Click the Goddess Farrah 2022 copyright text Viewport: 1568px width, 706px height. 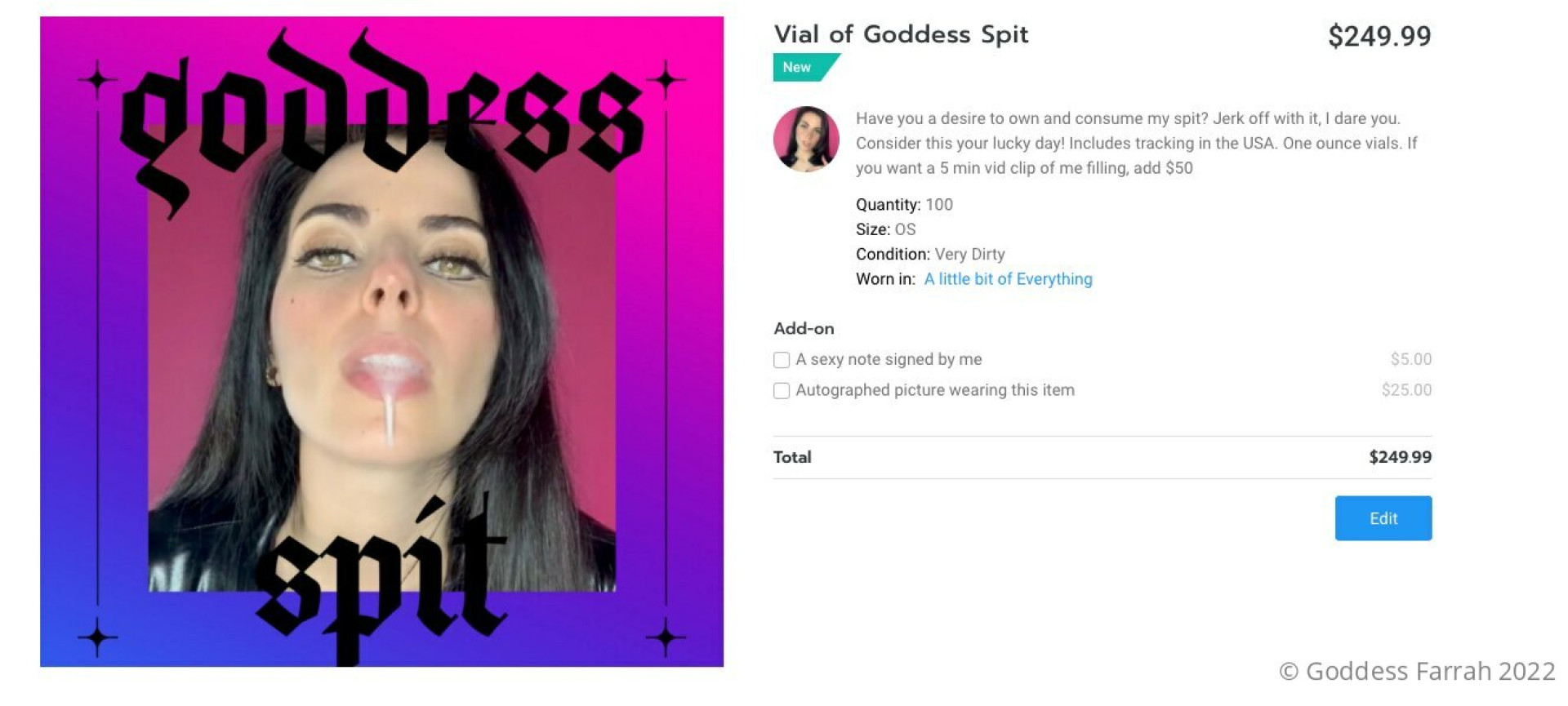[1417, 671]
